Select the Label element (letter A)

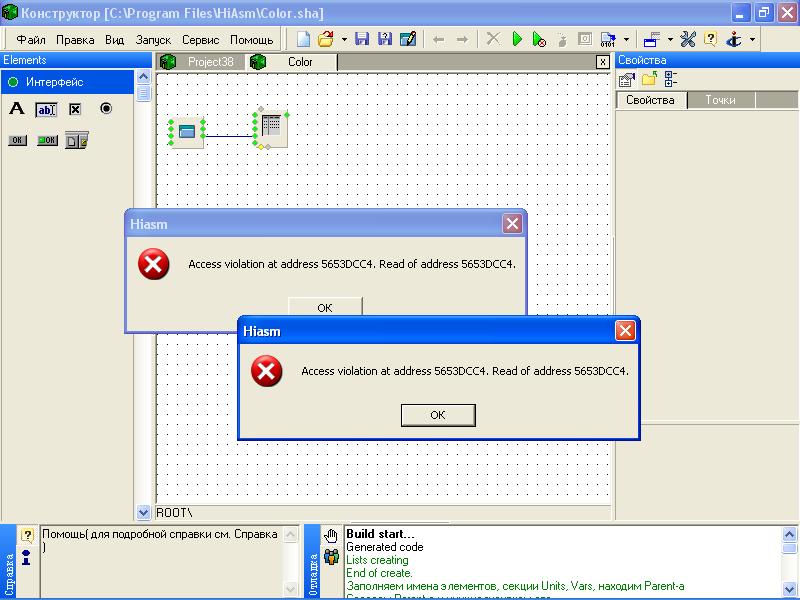tap(17, 109)
